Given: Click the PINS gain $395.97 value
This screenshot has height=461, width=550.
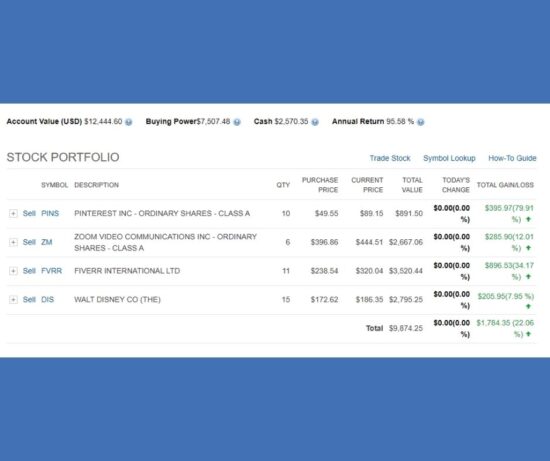Looking at the screenshot, I should pyautogui.click(x=509, y=214).
